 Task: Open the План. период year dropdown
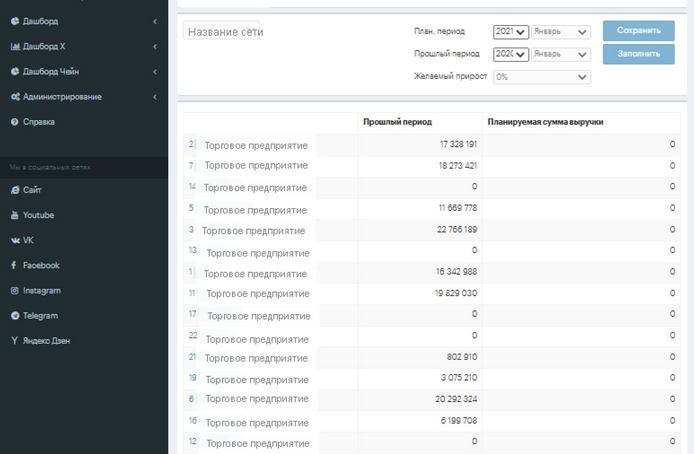pos(510,32)
